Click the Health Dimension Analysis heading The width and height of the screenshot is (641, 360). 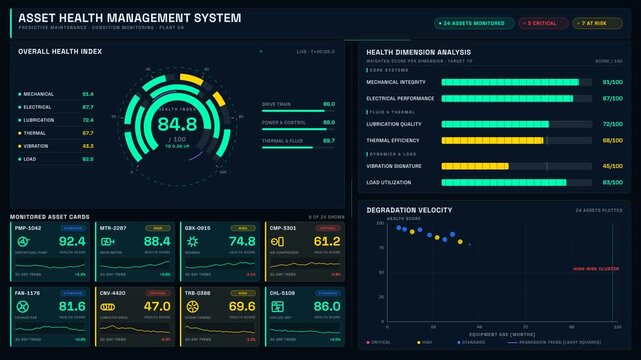click(419, 52)
